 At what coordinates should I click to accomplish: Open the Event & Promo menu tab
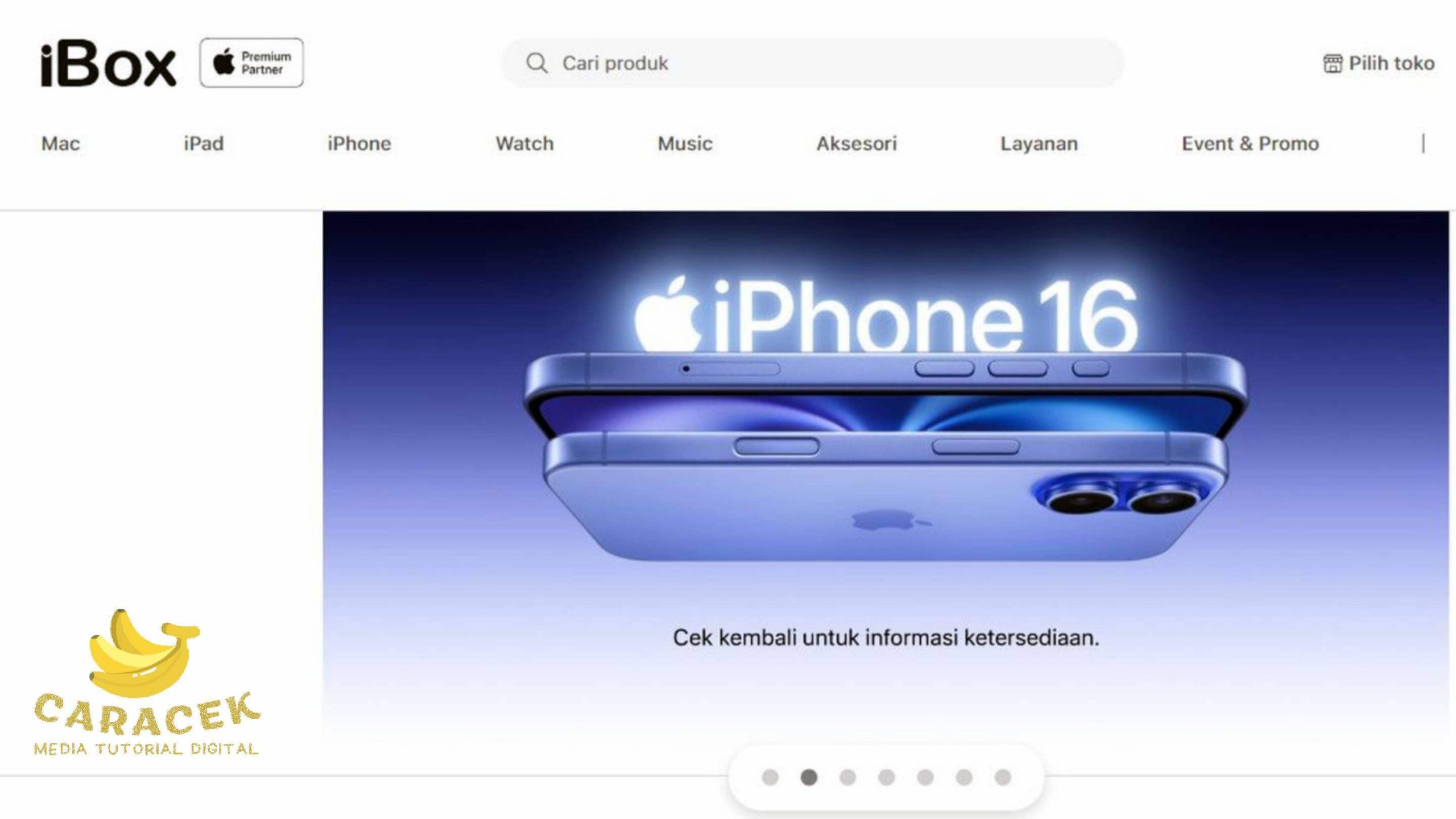[1250, 143]
